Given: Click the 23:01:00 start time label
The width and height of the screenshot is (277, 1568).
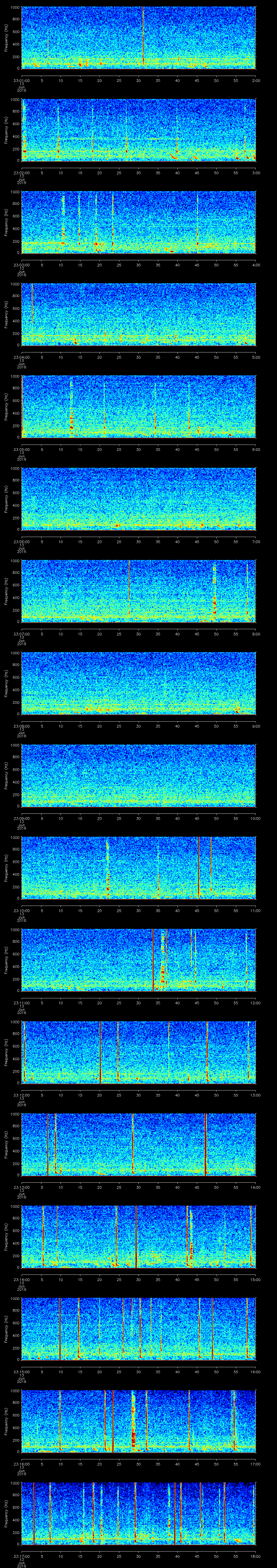Looking at the screenshot, I should pos(21,80).
